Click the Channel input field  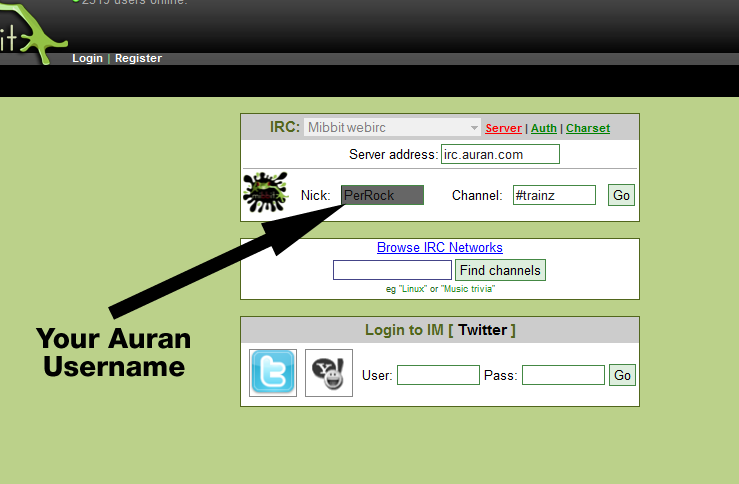pyautogui.click(x=554, y=195)
